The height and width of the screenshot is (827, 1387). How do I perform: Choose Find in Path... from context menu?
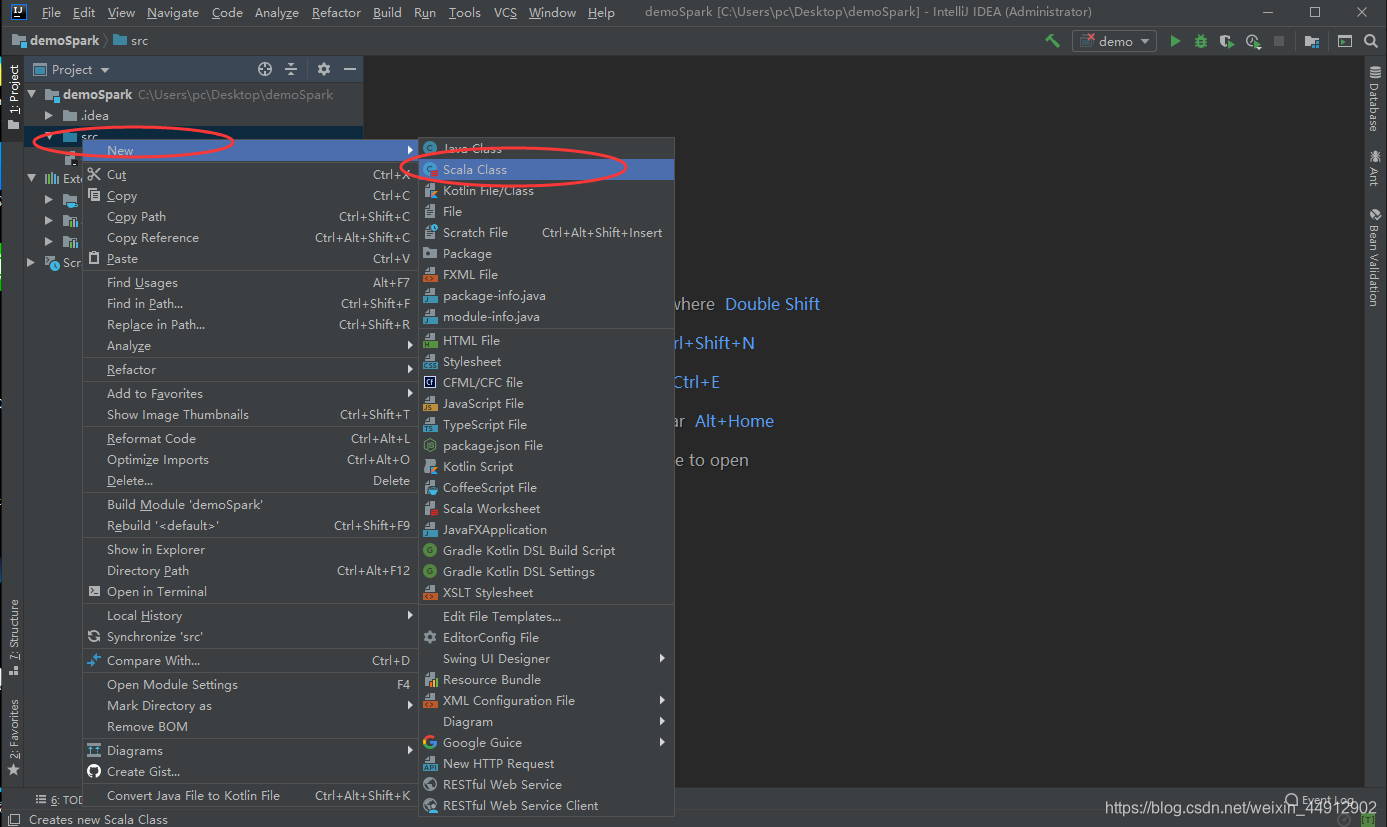coord(249,303)
